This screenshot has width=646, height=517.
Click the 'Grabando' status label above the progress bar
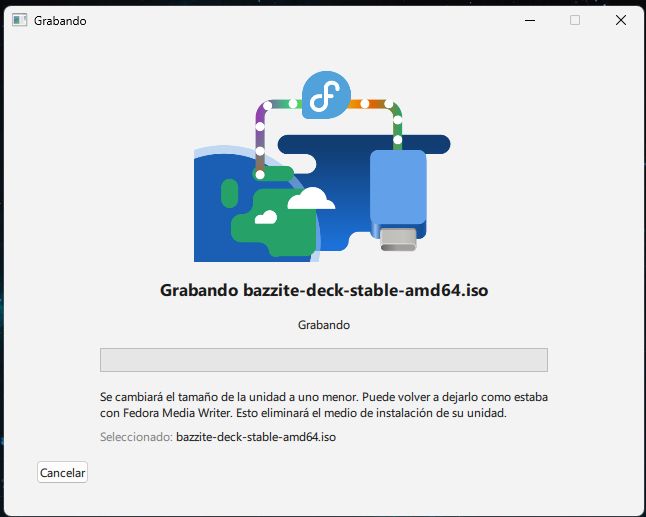click(x=324, y=325)
